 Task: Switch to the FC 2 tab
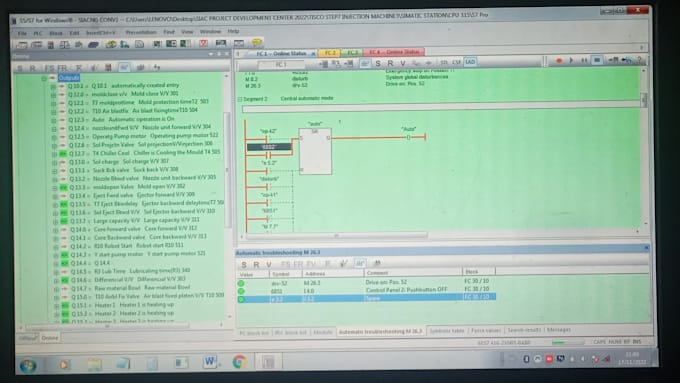(330, 53)
